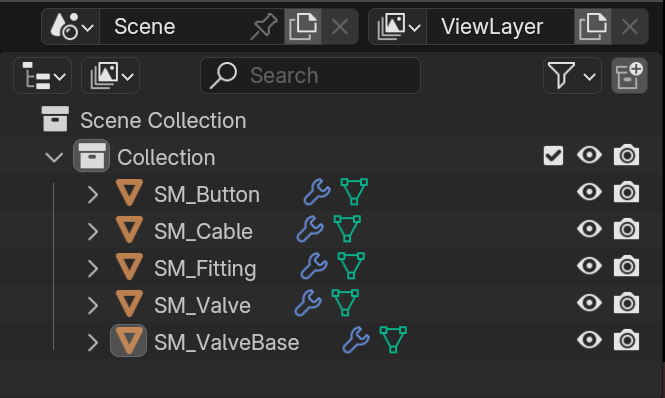
Task: Open the Scene browse dropdown
Action: 71,27
